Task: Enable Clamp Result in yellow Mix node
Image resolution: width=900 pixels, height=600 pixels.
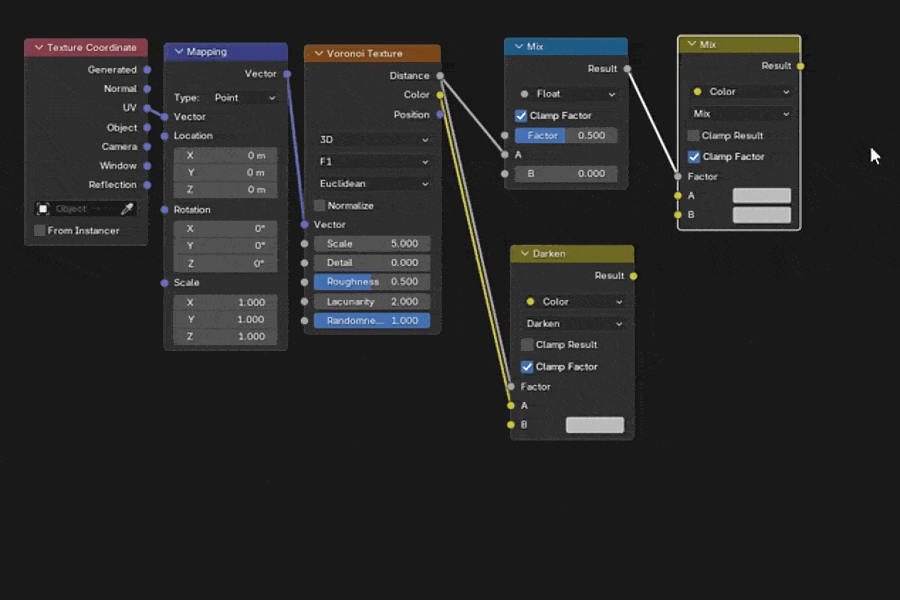Action: [x=693, y=136]
